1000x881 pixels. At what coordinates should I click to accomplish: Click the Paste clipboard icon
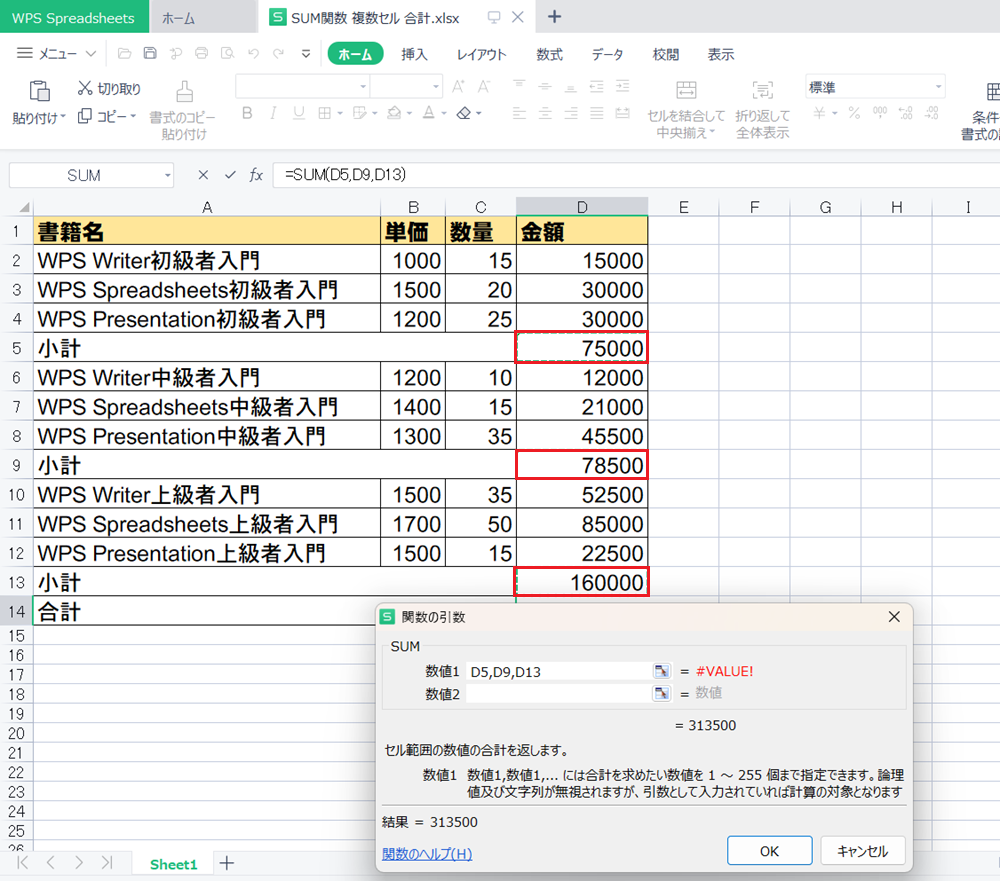(40, 91)
